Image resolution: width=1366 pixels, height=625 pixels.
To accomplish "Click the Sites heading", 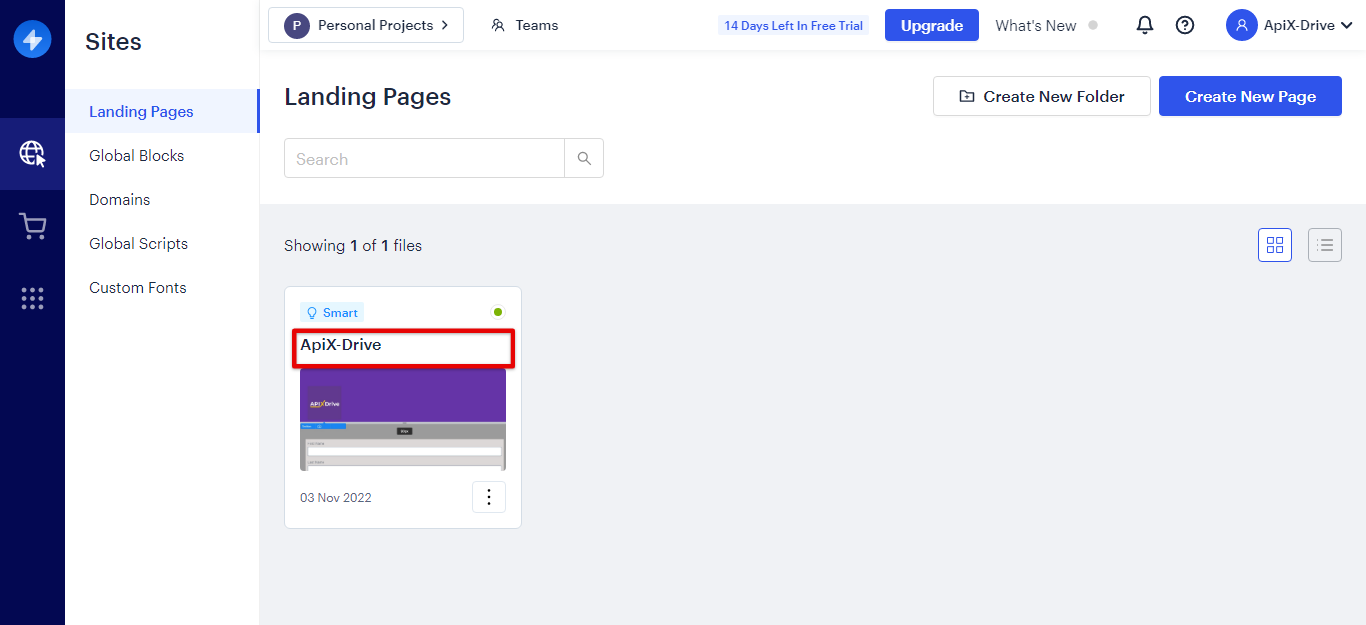I will (x=113, y=41).
